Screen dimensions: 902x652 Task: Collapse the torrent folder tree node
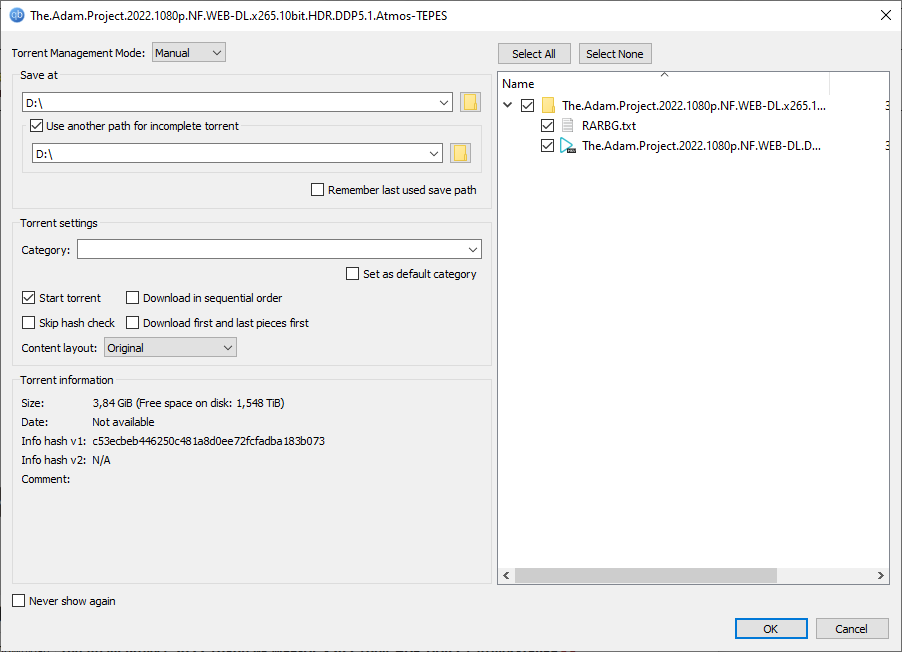tap(507, 105)
